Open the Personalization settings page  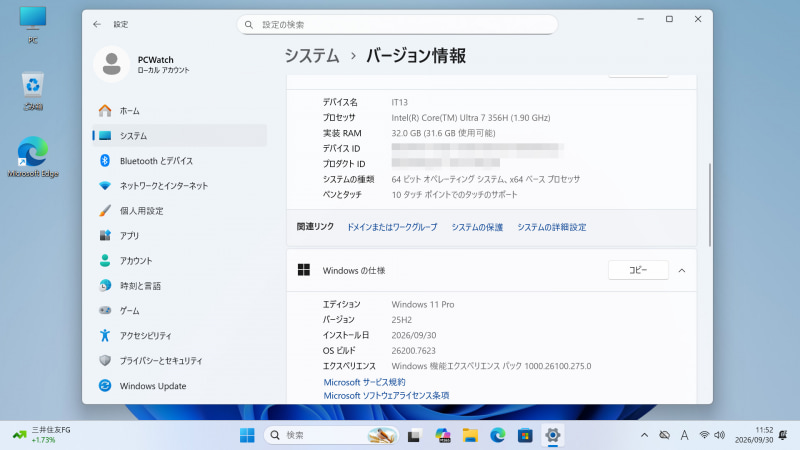(180, 211)
